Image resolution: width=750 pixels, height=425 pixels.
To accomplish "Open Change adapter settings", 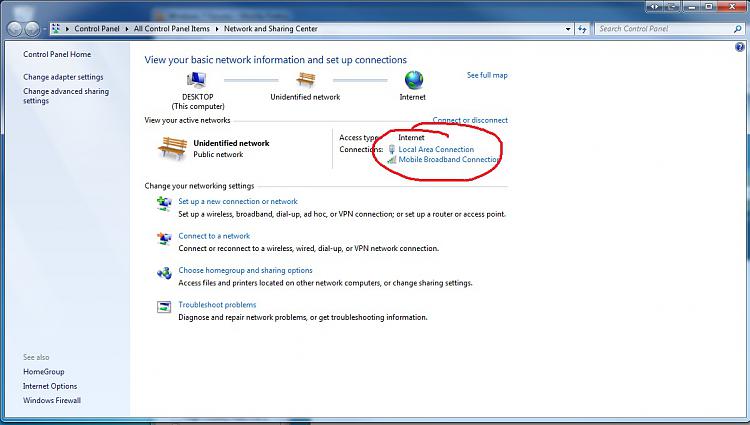I will point(63,77).
